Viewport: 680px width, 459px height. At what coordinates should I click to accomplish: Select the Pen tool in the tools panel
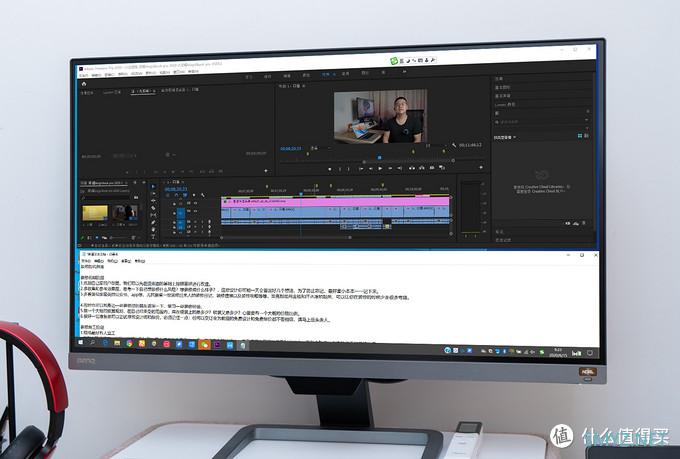153,223
